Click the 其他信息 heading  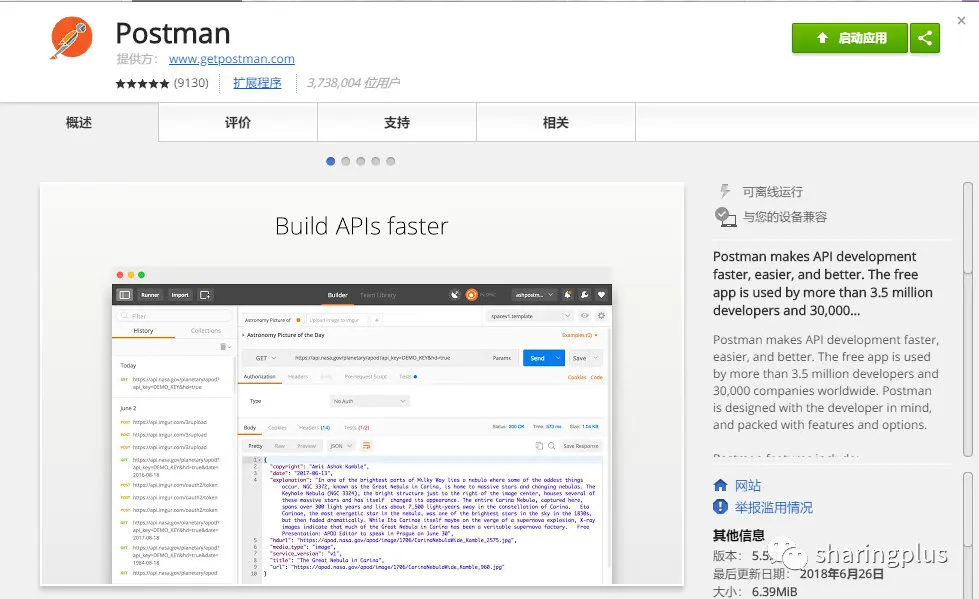pyautogui.click(x=739, y=535)
